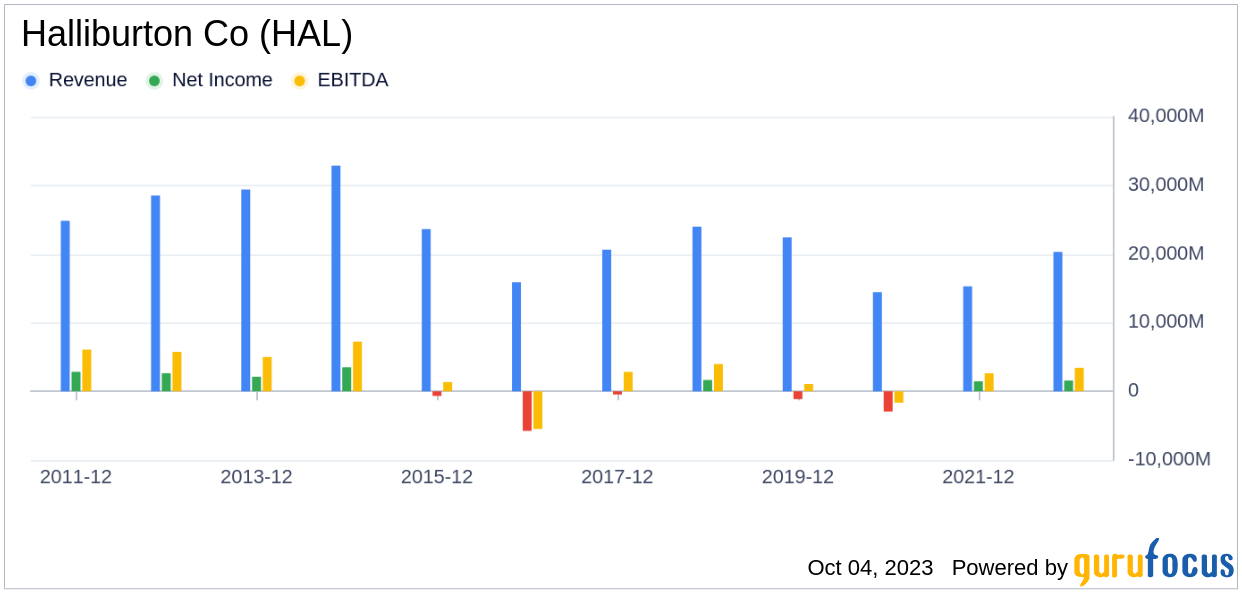The image size is (1242, 593).
Task: Select the largest red negative net income bar
Action: point(527,411)
